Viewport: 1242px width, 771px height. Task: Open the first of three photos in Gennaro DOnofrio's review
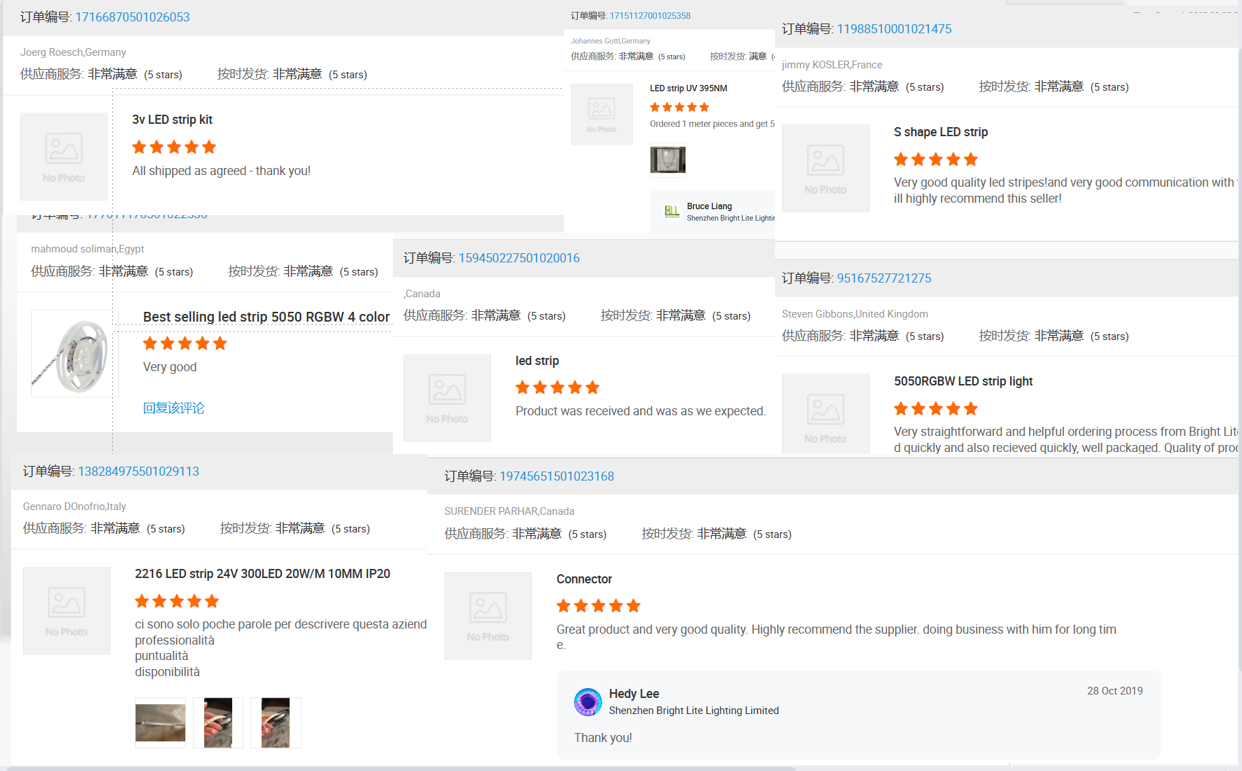[160, 723]
